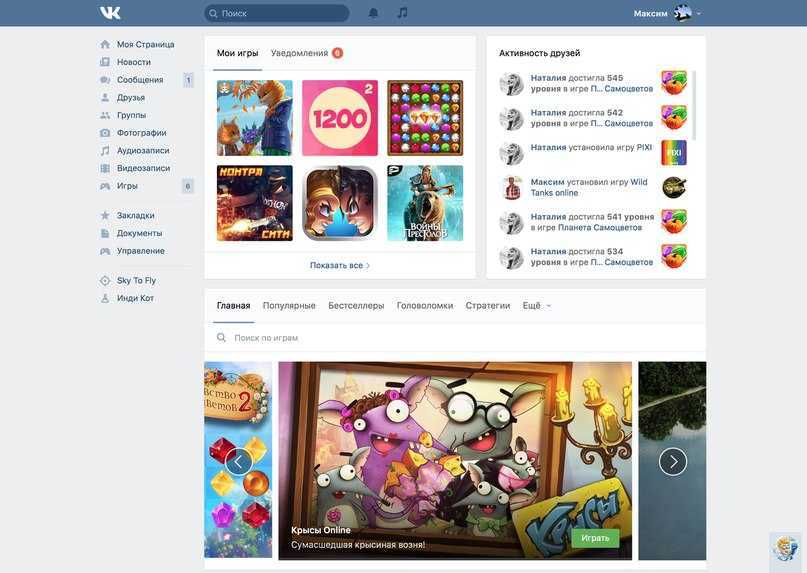807x573 pixels.
Task: Open the music note icon in header
Action: [x=402, y=13]
